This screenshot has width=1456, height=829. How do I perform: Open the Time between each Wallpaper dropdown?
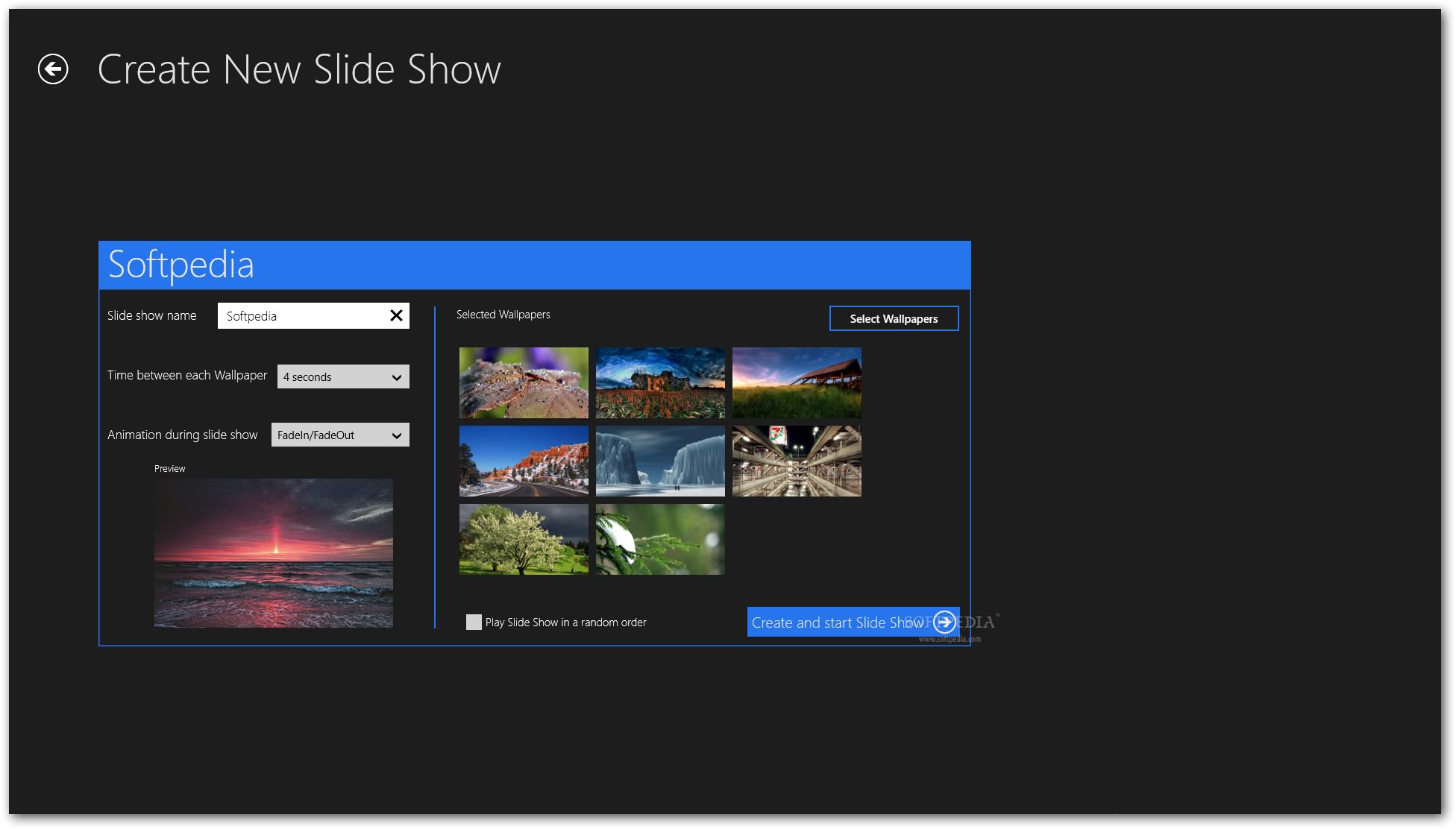pyautogui.click(x=343, y=376)
